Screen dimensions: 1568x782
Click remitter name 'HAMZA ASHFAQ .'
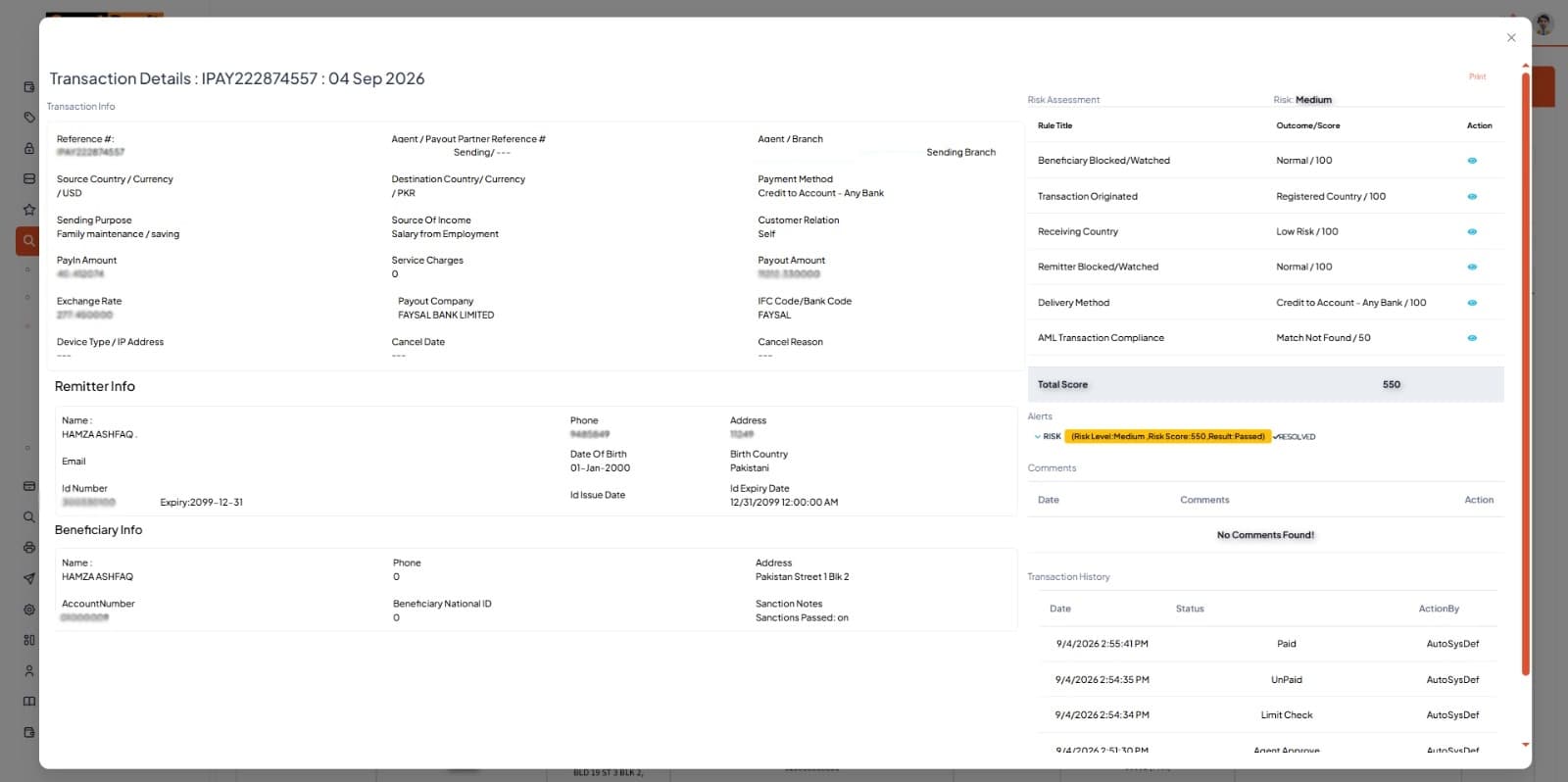click(100, 435)
